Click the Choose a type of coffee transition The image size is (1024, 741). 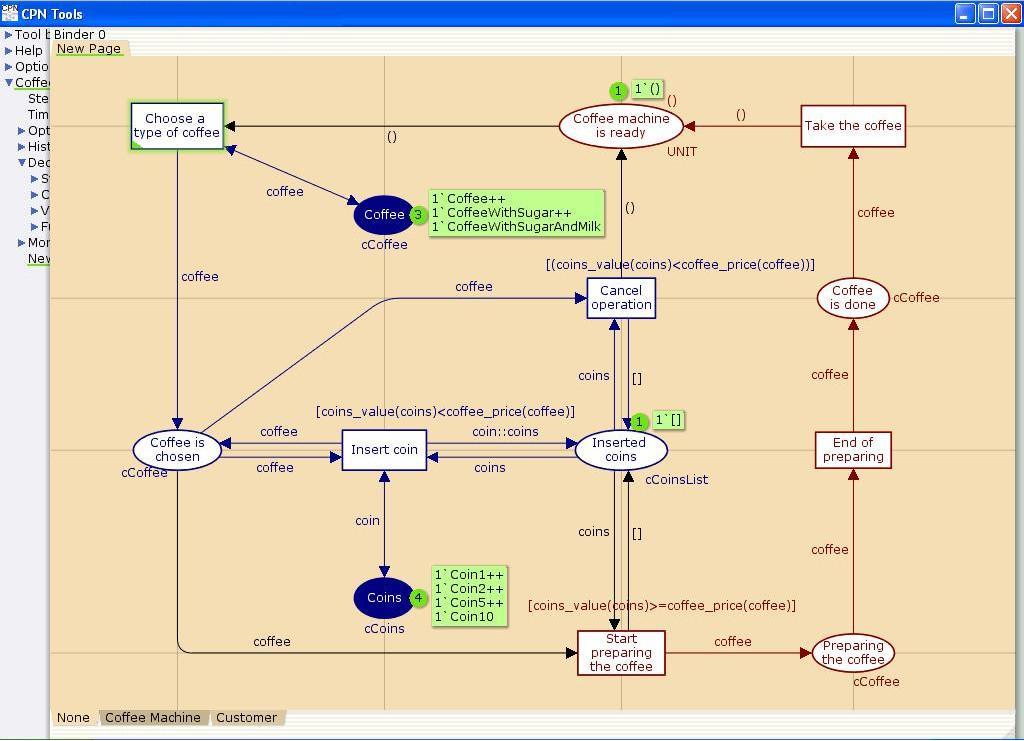click(177, 126)
